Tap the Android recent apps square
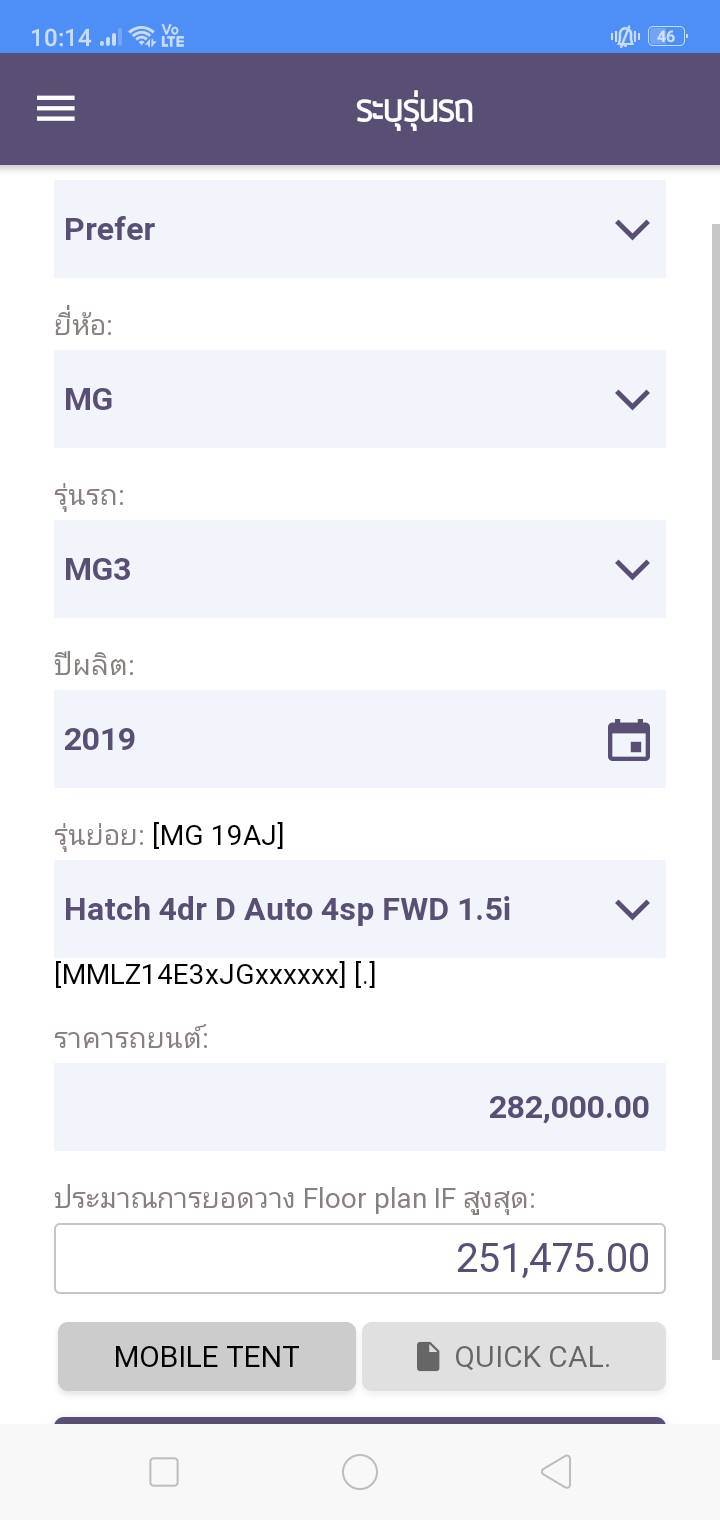 pos(164,1472)
